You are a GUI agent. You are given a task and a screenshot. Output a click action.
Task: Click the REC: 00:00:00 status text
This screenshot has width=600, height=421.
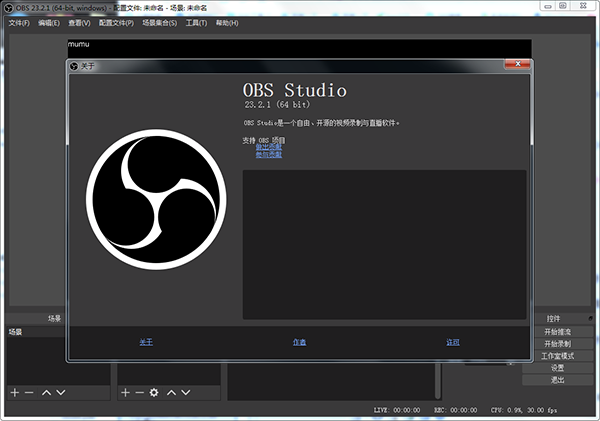click(455, 410)
